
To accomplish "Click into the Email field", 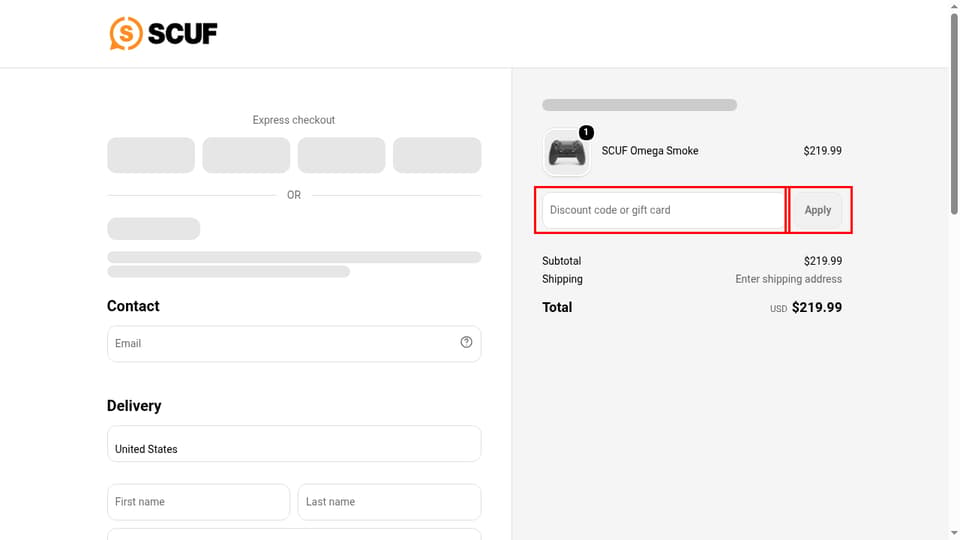I will 294,343.
